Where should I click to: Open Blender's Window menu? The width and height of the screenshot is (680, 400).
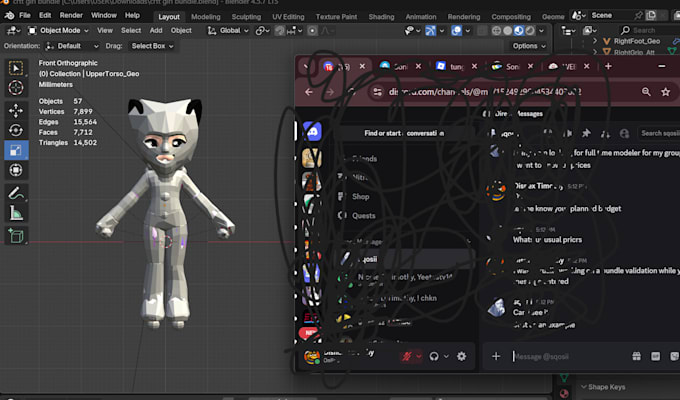click(x=104, y=16)
